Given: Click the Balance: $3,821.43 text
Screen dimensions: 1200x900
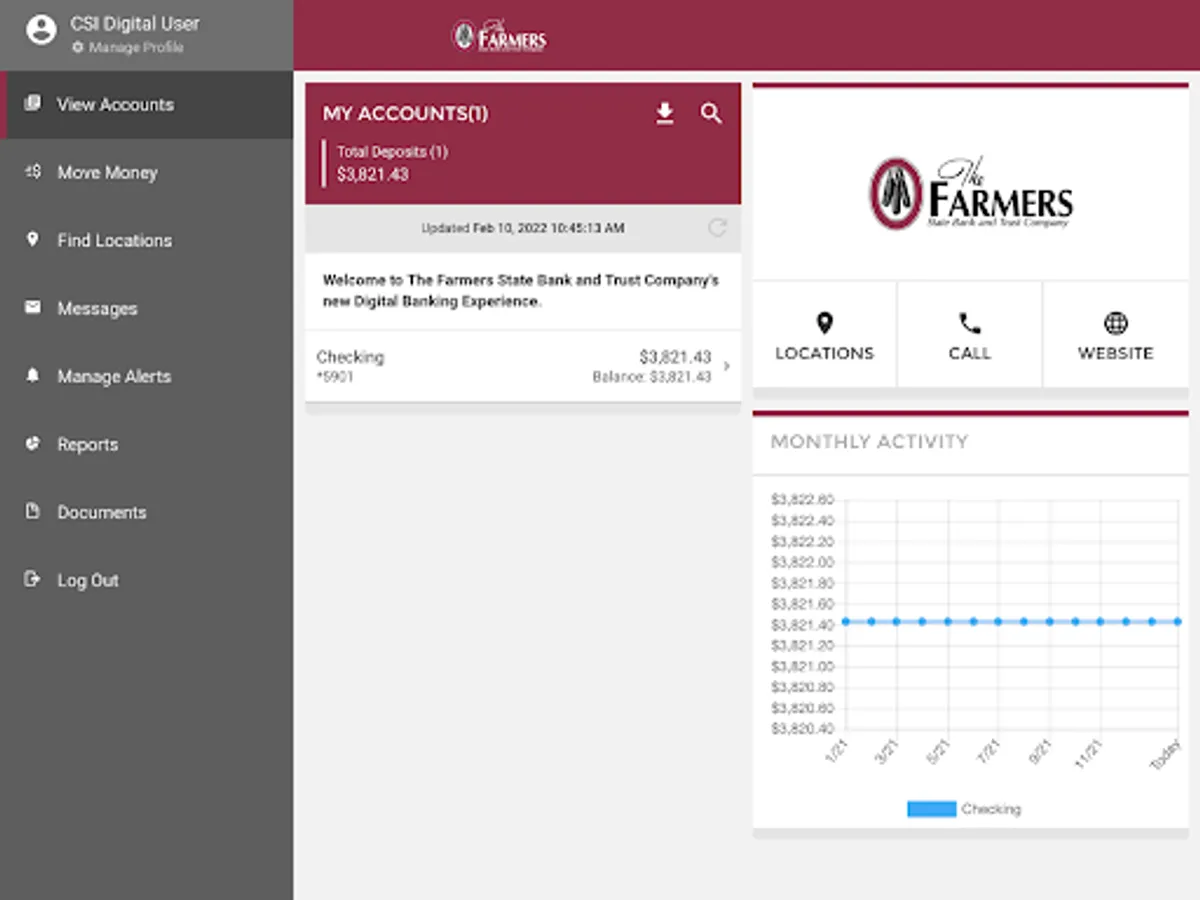Looking at the screenshot, I should tap(652, 377).
